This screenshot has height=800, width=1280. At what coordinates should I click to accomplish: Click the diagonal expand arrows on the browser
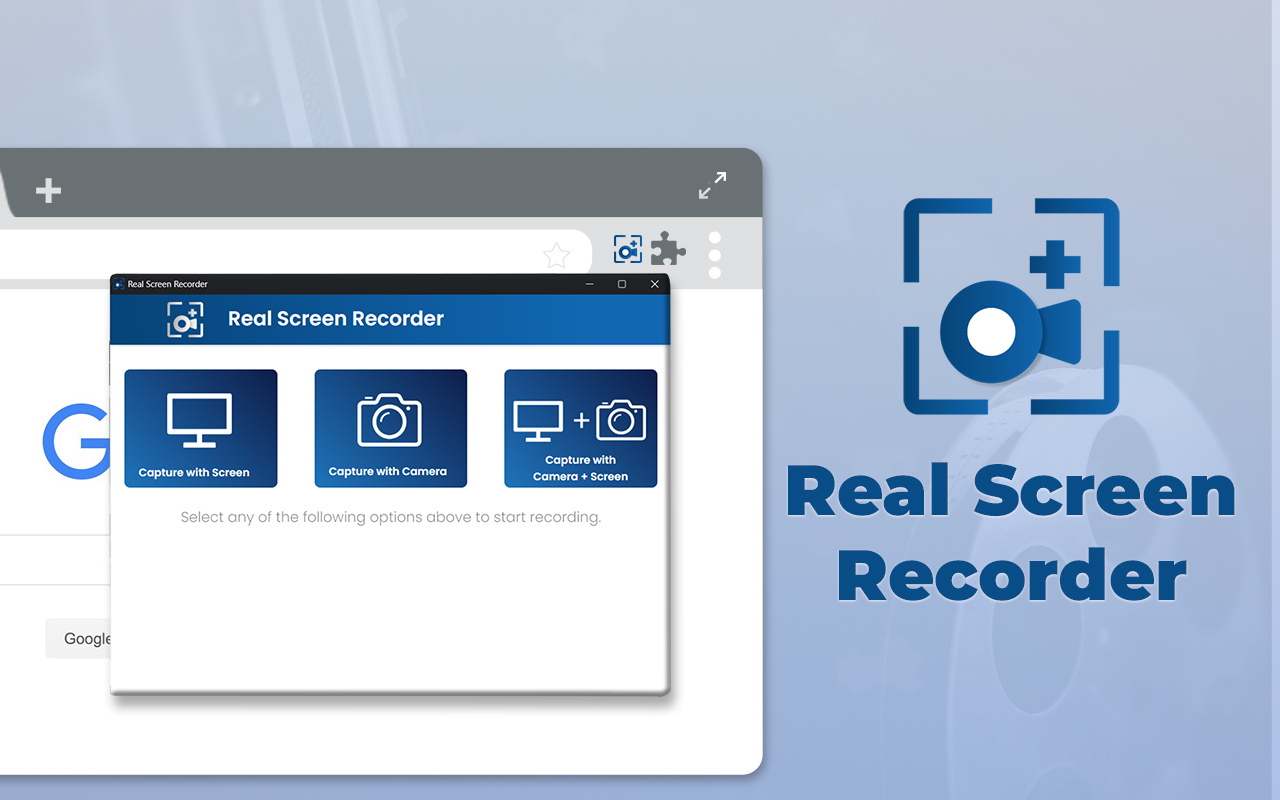coord(712,185)
